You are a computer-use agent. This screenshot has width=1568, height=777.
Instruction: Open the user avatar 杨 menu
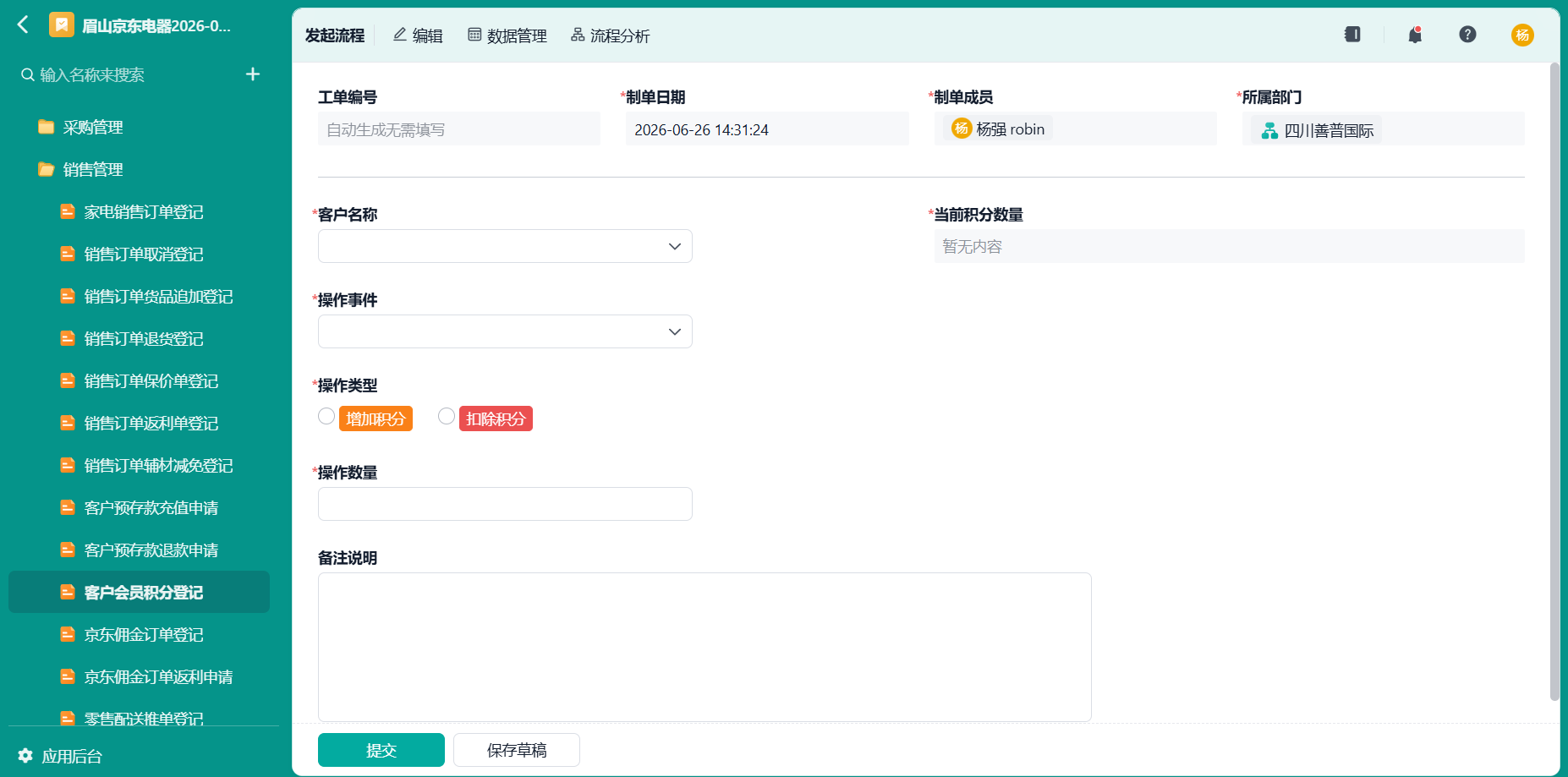tap(1522, 35)
